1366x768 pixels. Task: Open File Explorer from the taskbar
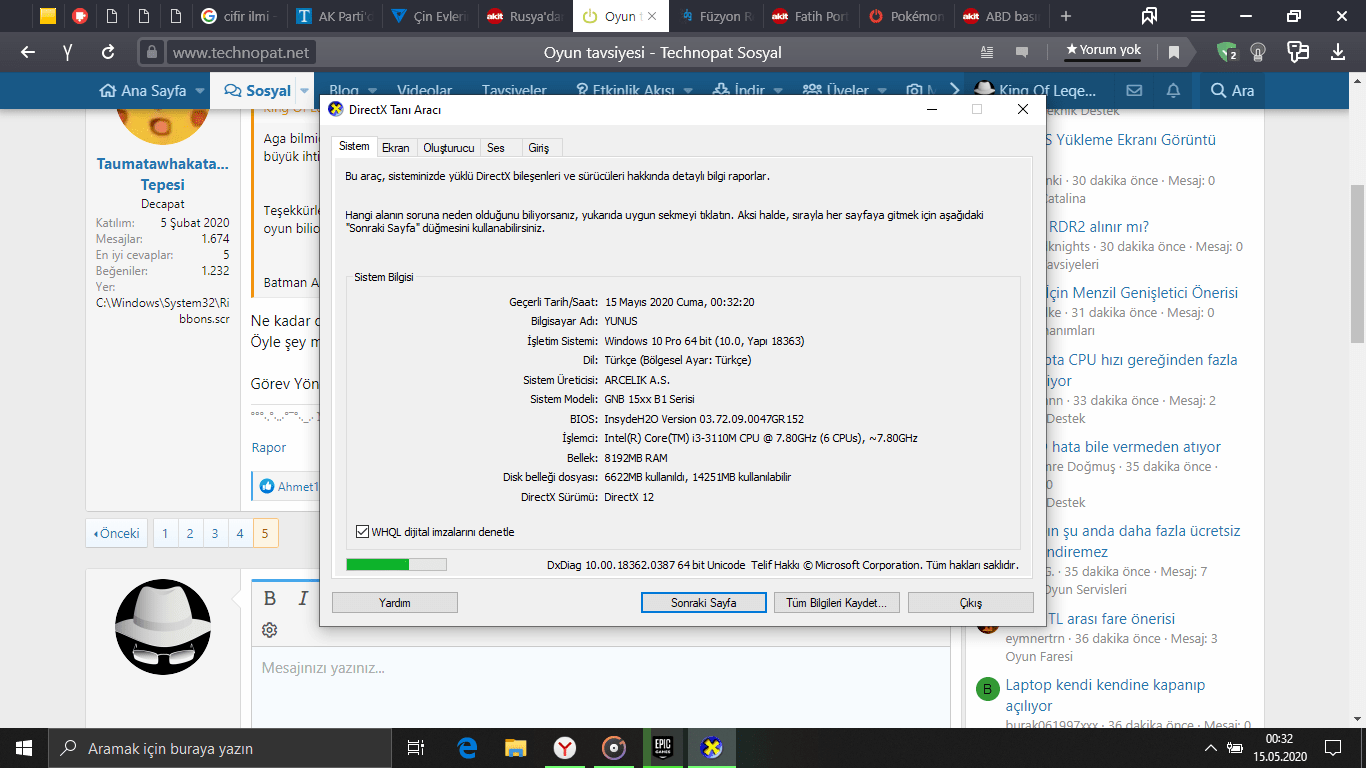pos(515,748)
